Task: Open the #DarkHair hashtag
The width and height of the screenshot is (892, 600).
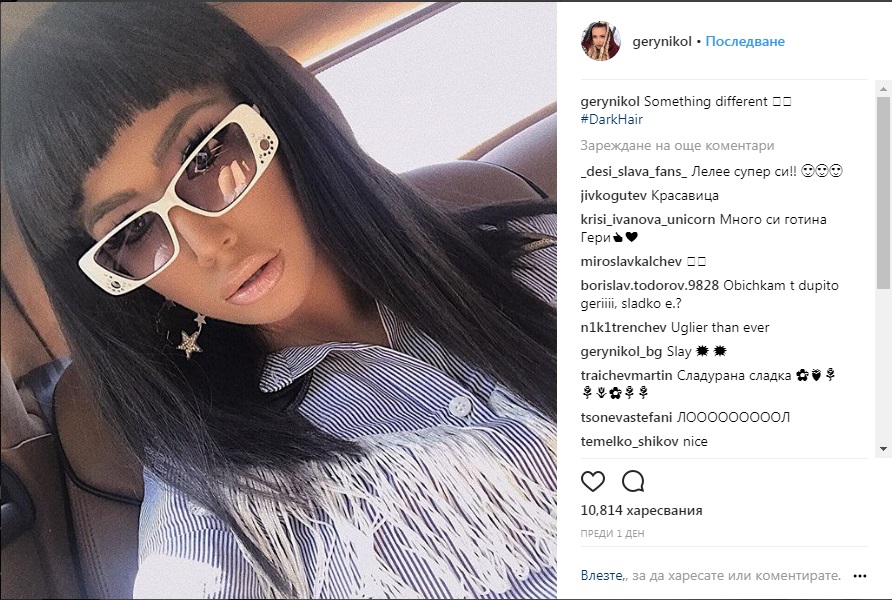Action: [x=612, y=119]
